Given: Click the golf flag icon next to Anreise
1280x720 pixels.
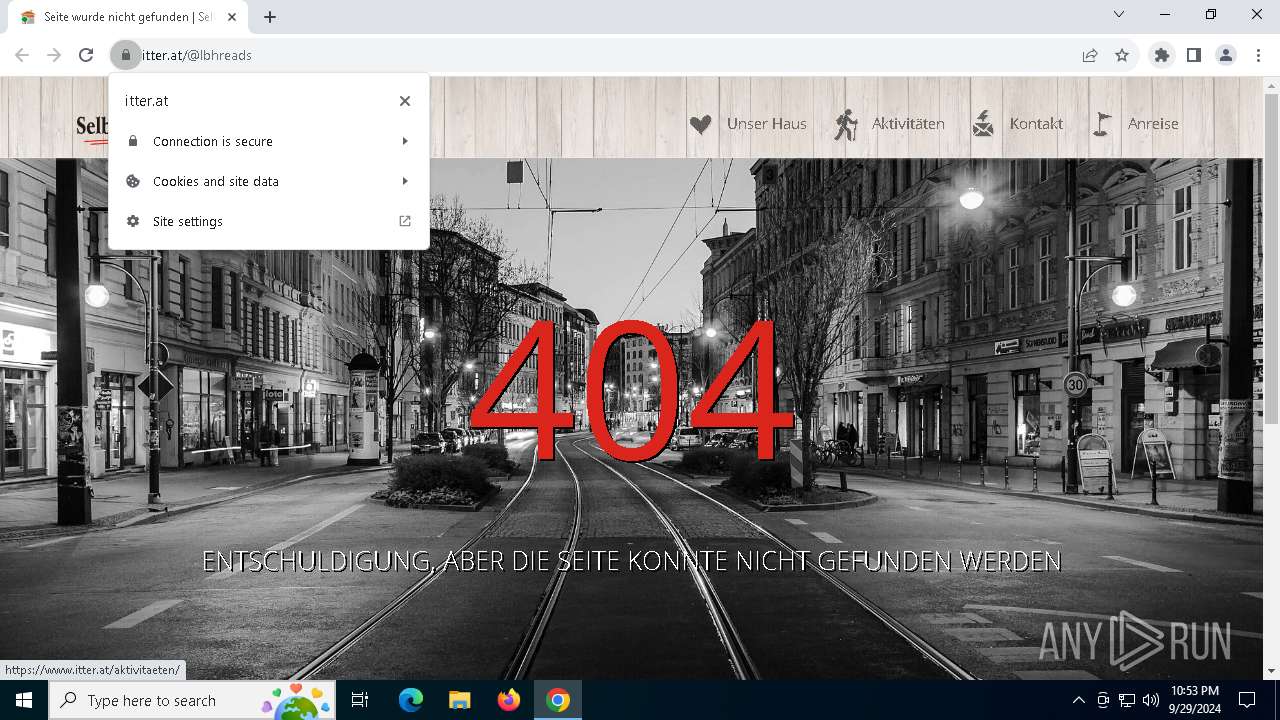Looking at the screenshot, I should 1101,124.
